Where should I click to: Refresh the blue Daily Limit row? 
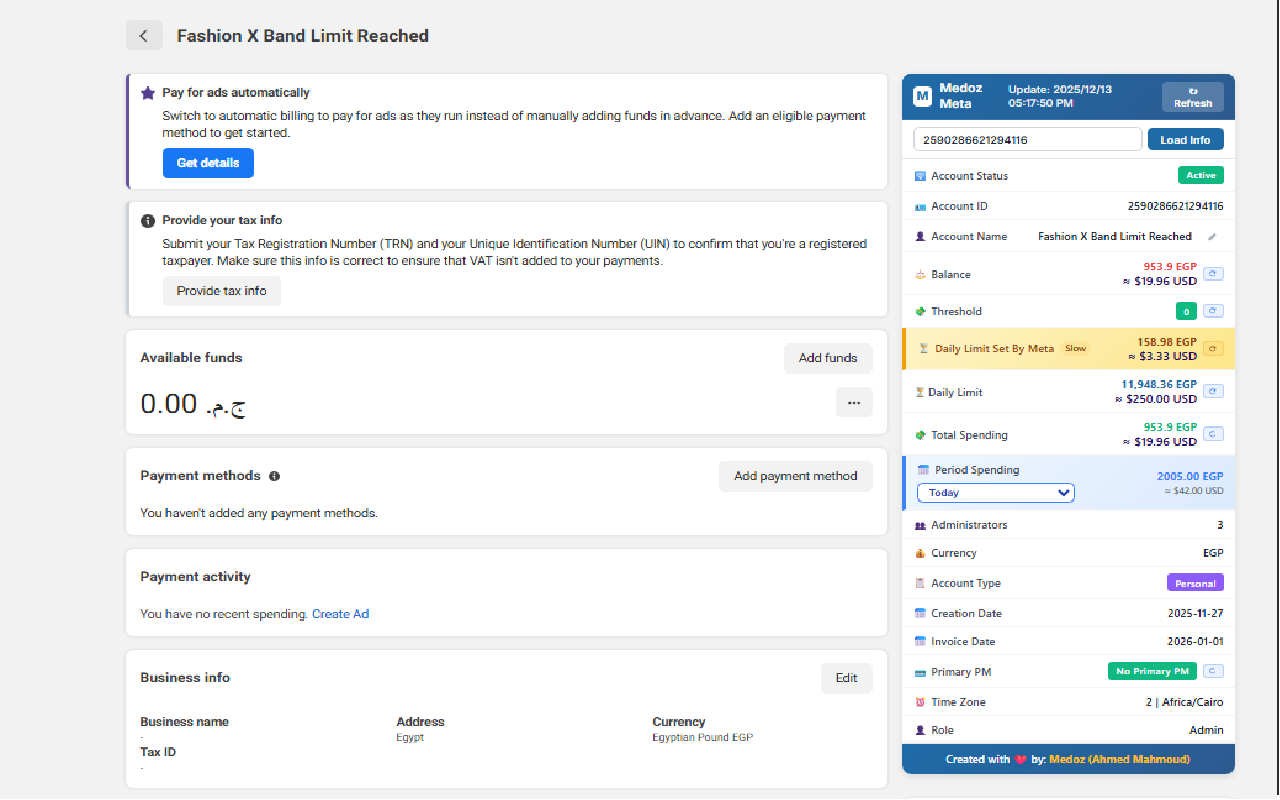tap(1212, 391)
